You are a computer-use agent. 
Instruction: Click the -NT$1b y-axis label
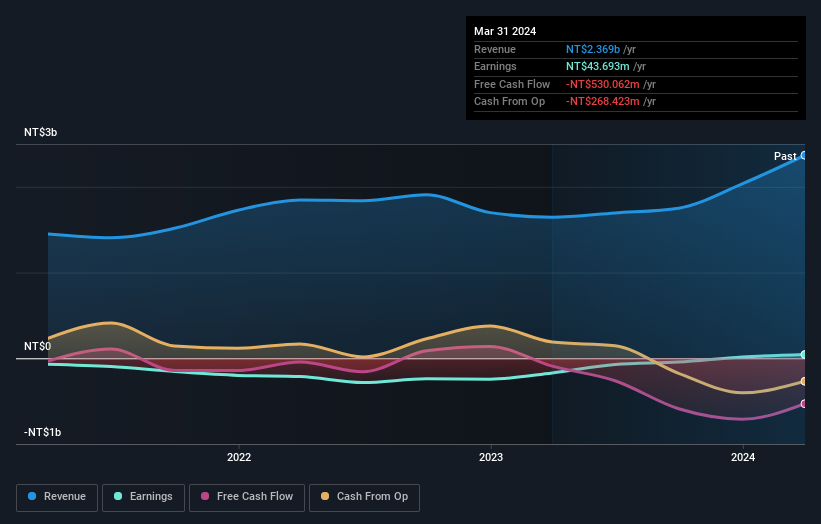point(42,432)
